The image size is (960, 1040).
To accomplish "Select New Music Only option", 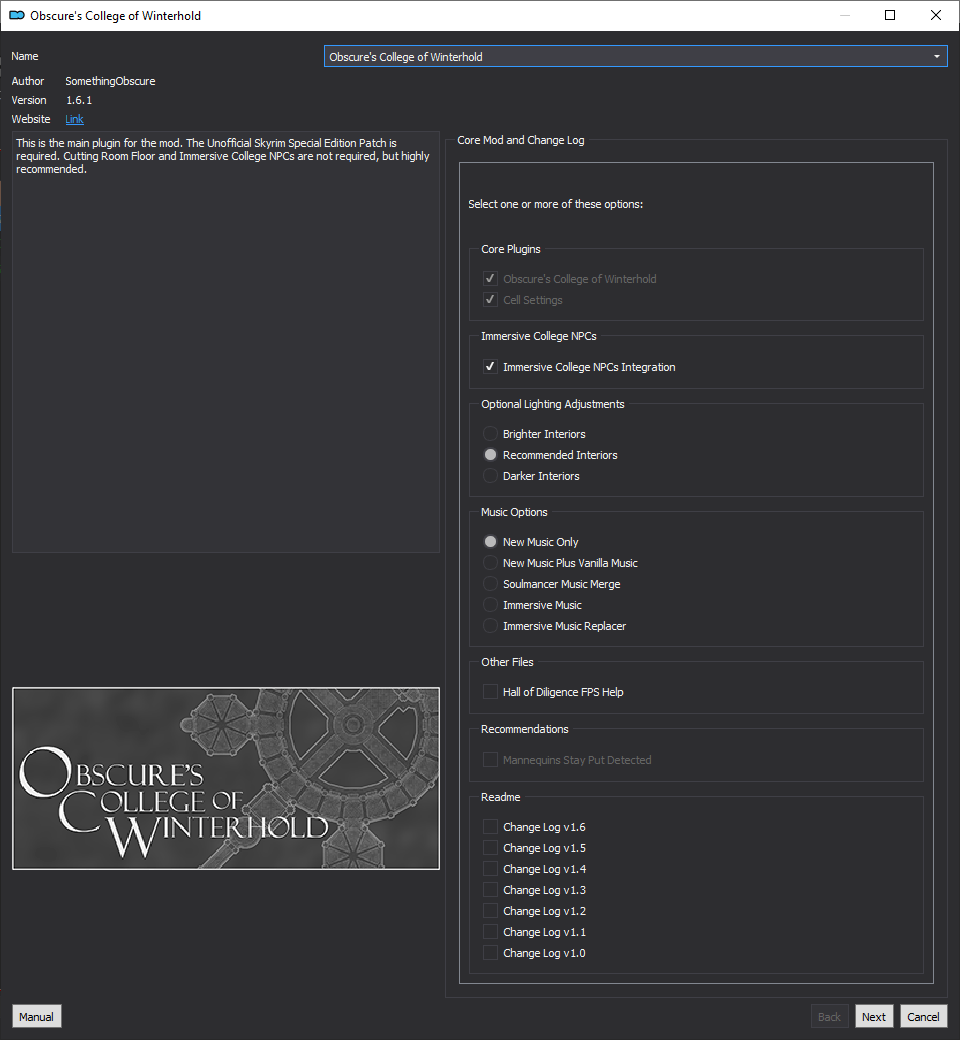I will click(x=490, y=542).
